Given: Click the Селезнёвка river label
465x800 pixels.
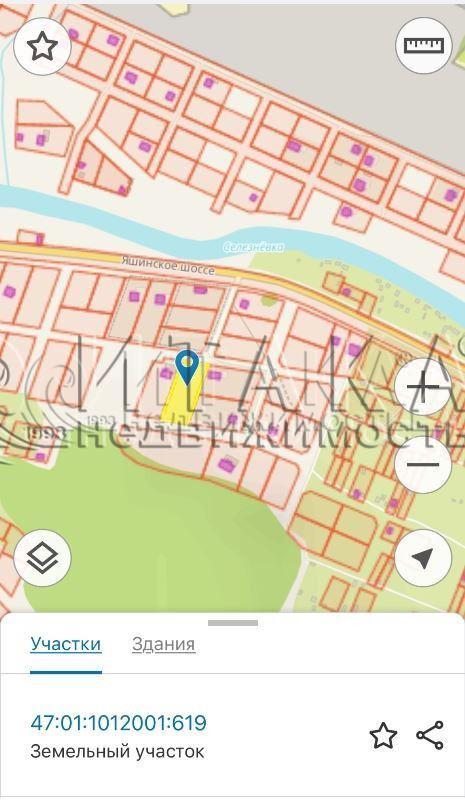Looking at the screenshot, I should pos(254,247).
